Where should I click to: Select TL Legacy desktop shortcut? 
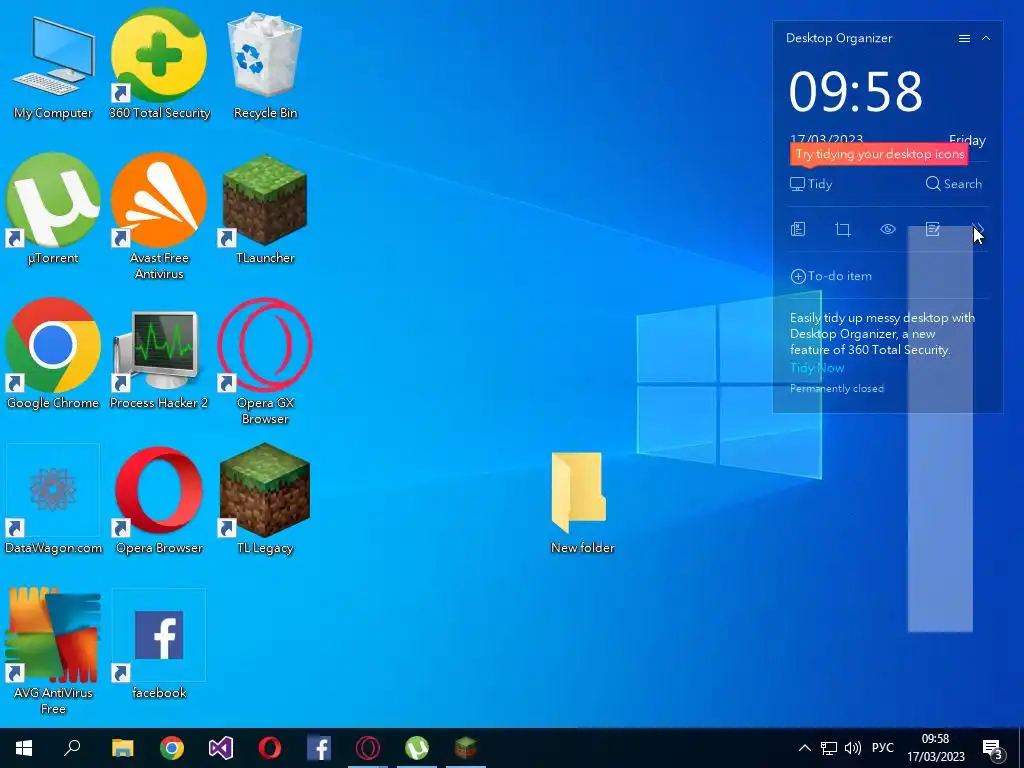(265, 499)
